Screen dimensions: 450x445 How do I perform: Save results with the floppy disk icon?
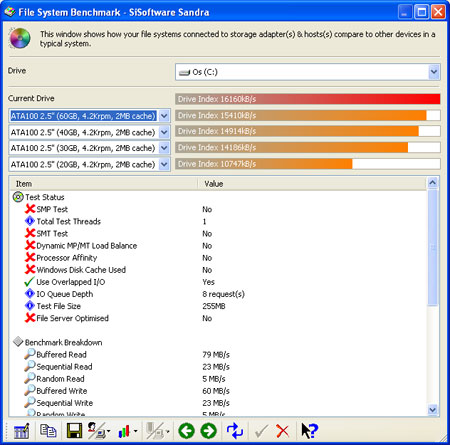coord(74,431)
